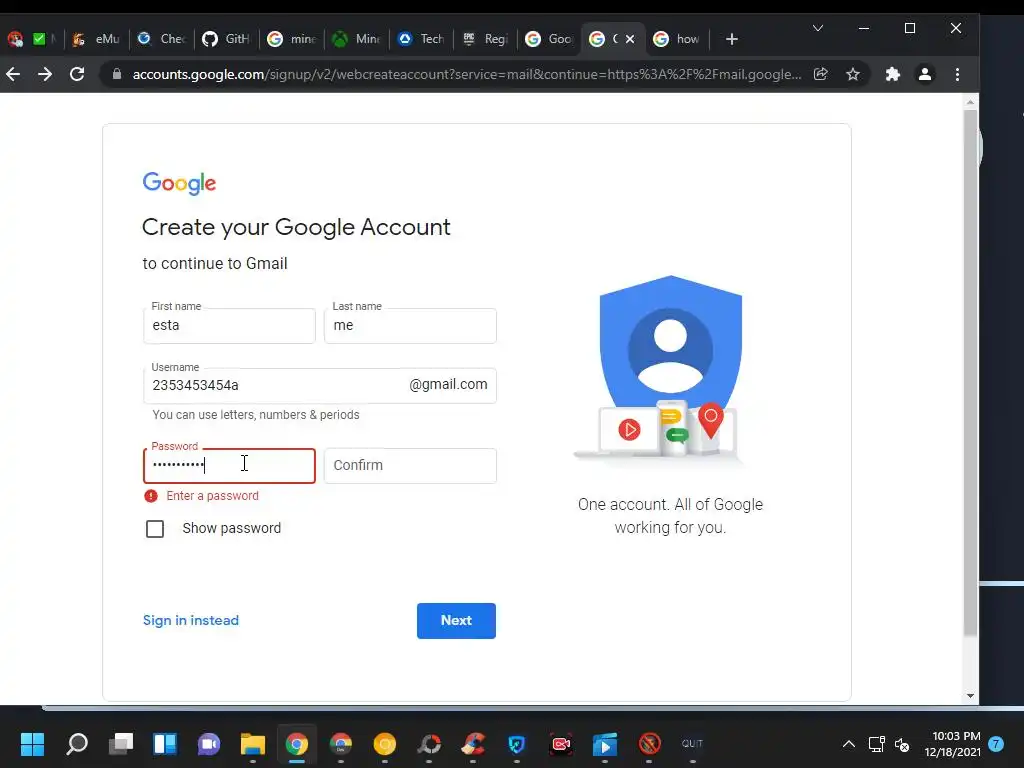Open the Windows Start menu
Image resolution: width=1024 pixels, height=768 pixels.
point(32,743)
